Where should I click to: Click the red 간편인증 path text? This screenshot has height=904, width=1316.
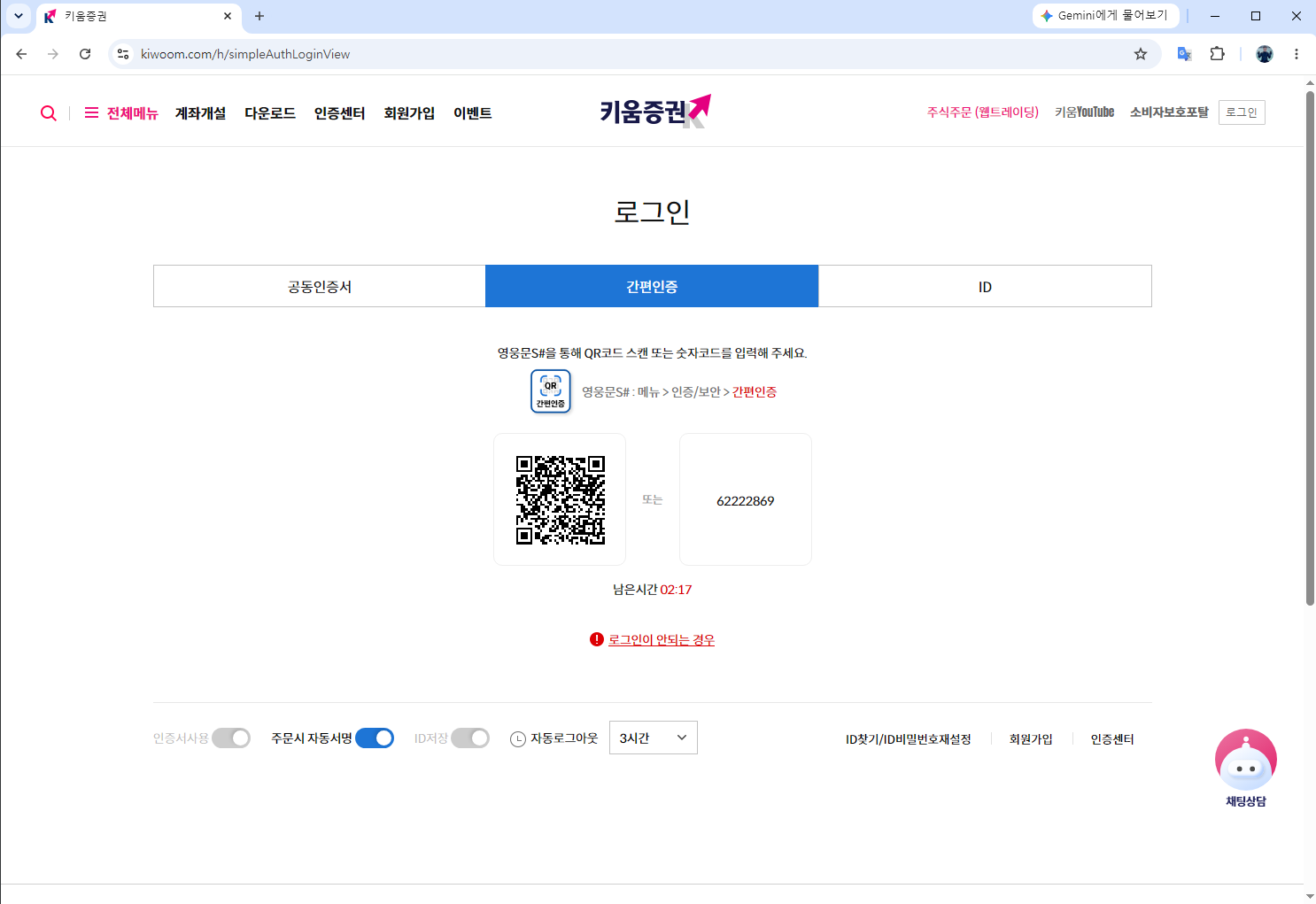coord(755,392)
